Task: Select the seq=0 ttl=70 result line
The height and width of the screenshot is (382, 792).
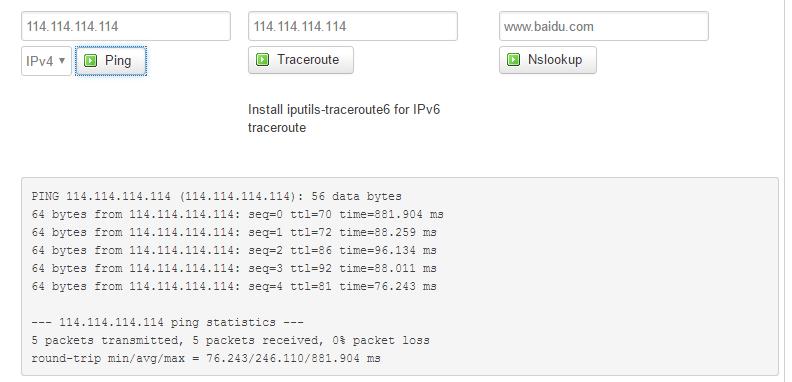Action: click(x=237, y=214)
